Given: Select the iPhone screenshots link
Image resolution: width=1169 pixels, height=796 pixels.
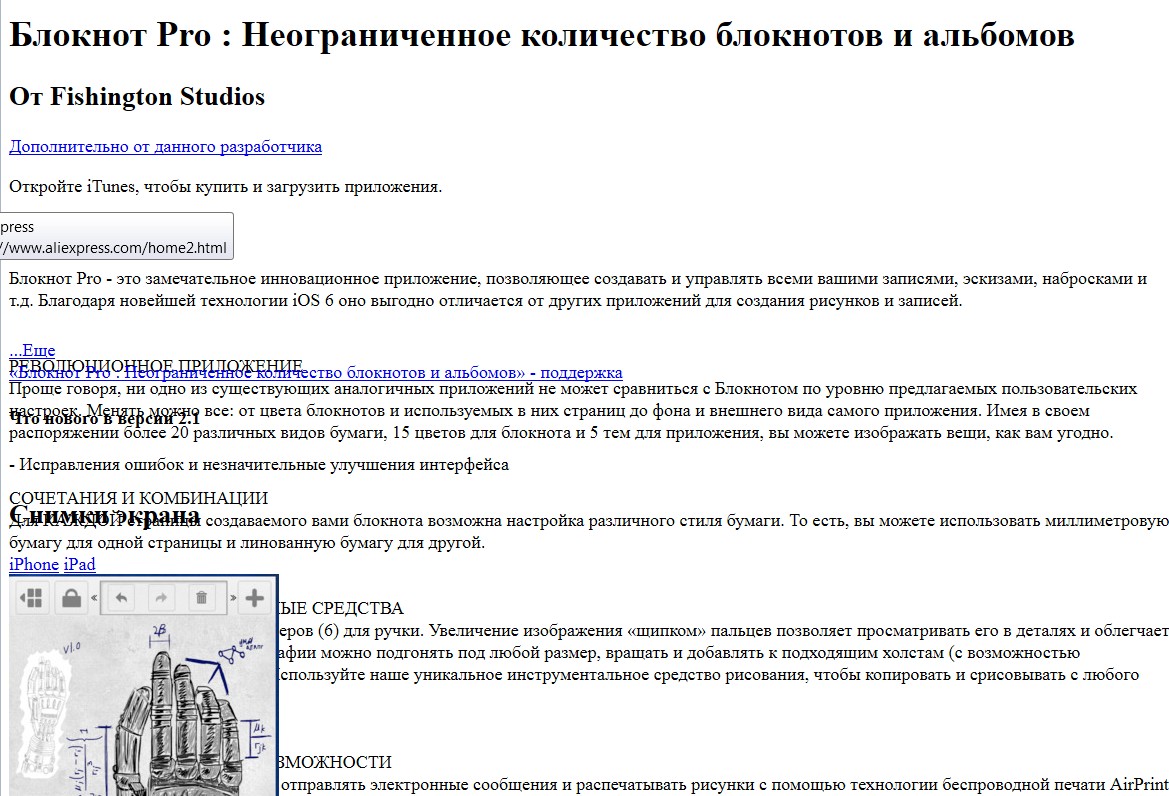Looking at the screenshot, I should coord(34,564).
